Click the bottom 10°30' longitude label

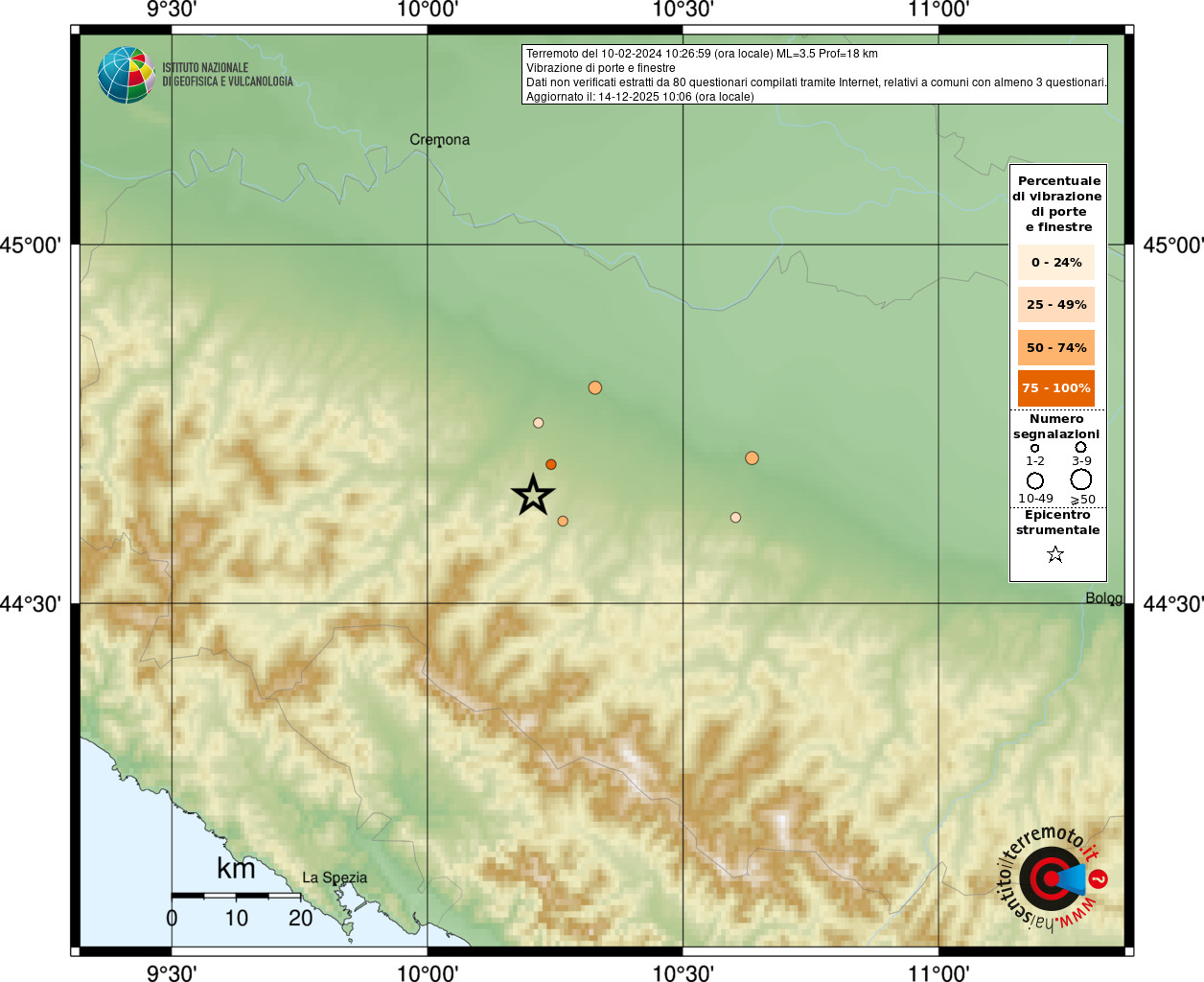tap(683, 973)
